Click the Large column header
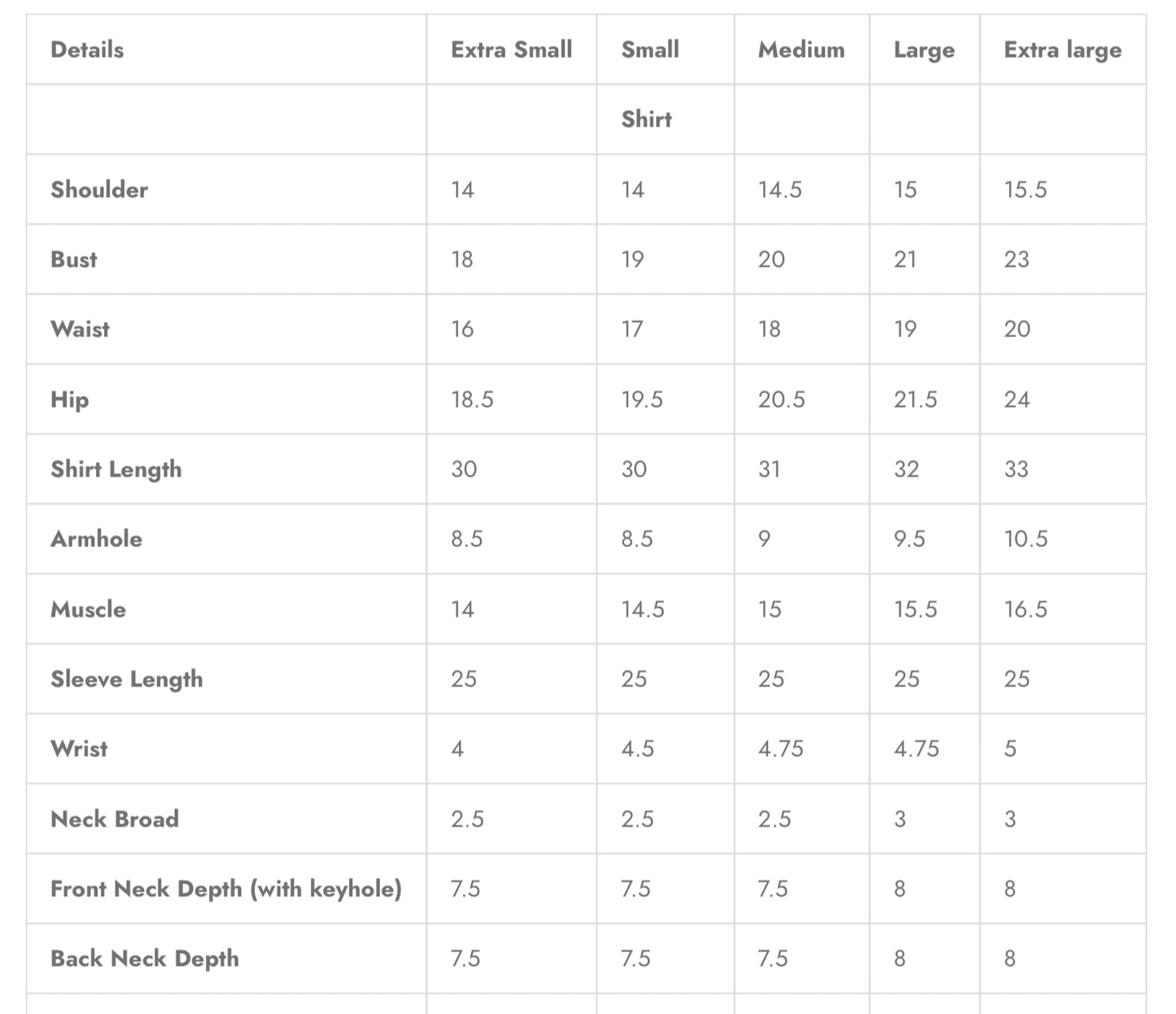This screenshot has height=1014, width=1176. click(924, 50)
